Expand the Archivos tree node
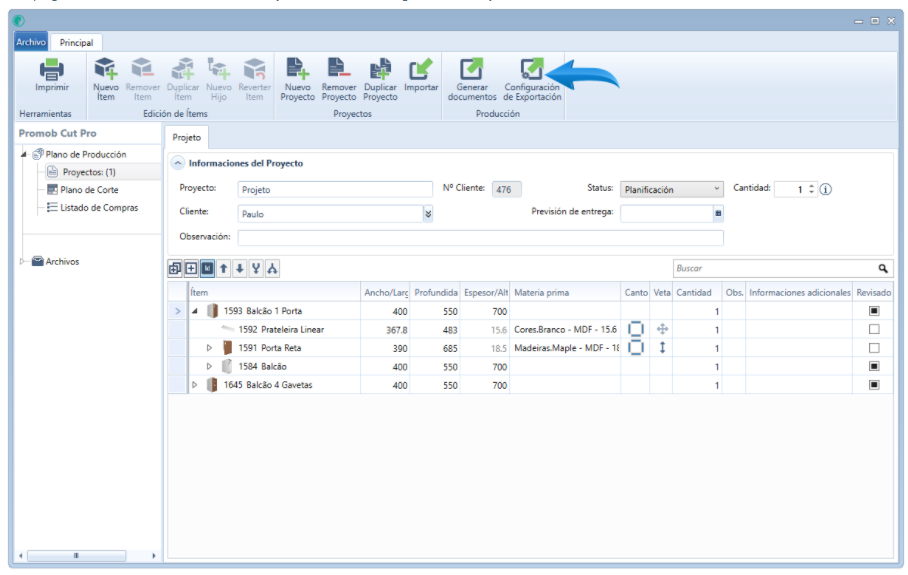 click(23, 261)
